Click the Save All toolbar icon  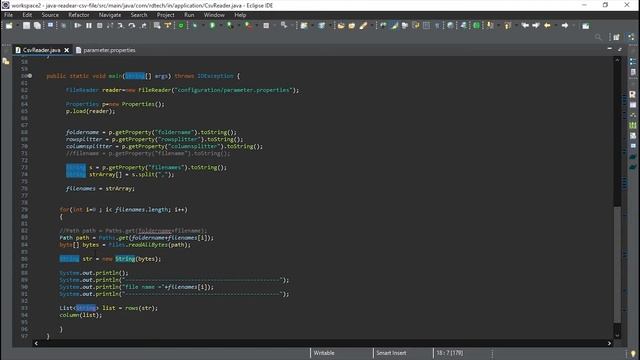(x=37, y=26)
